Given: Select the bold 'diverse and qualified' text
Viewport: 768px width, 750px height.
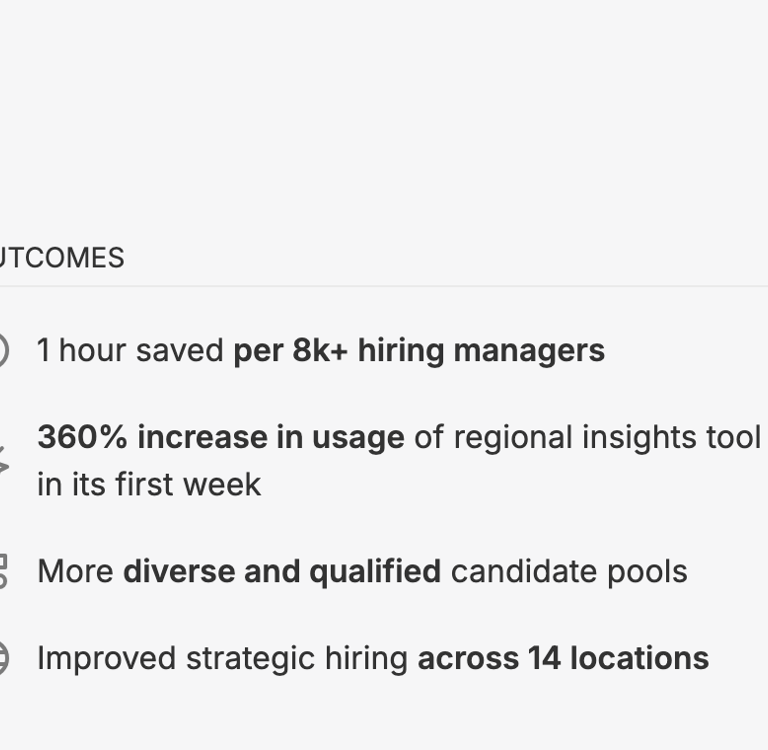Looking at the screenshot, I should [282, 573].
